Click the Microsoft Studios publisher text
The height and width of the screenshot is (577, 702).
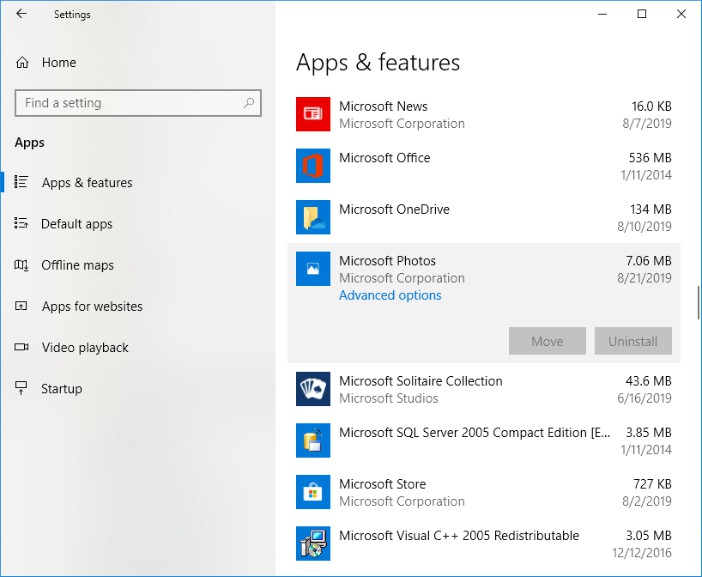click(388, 398)
